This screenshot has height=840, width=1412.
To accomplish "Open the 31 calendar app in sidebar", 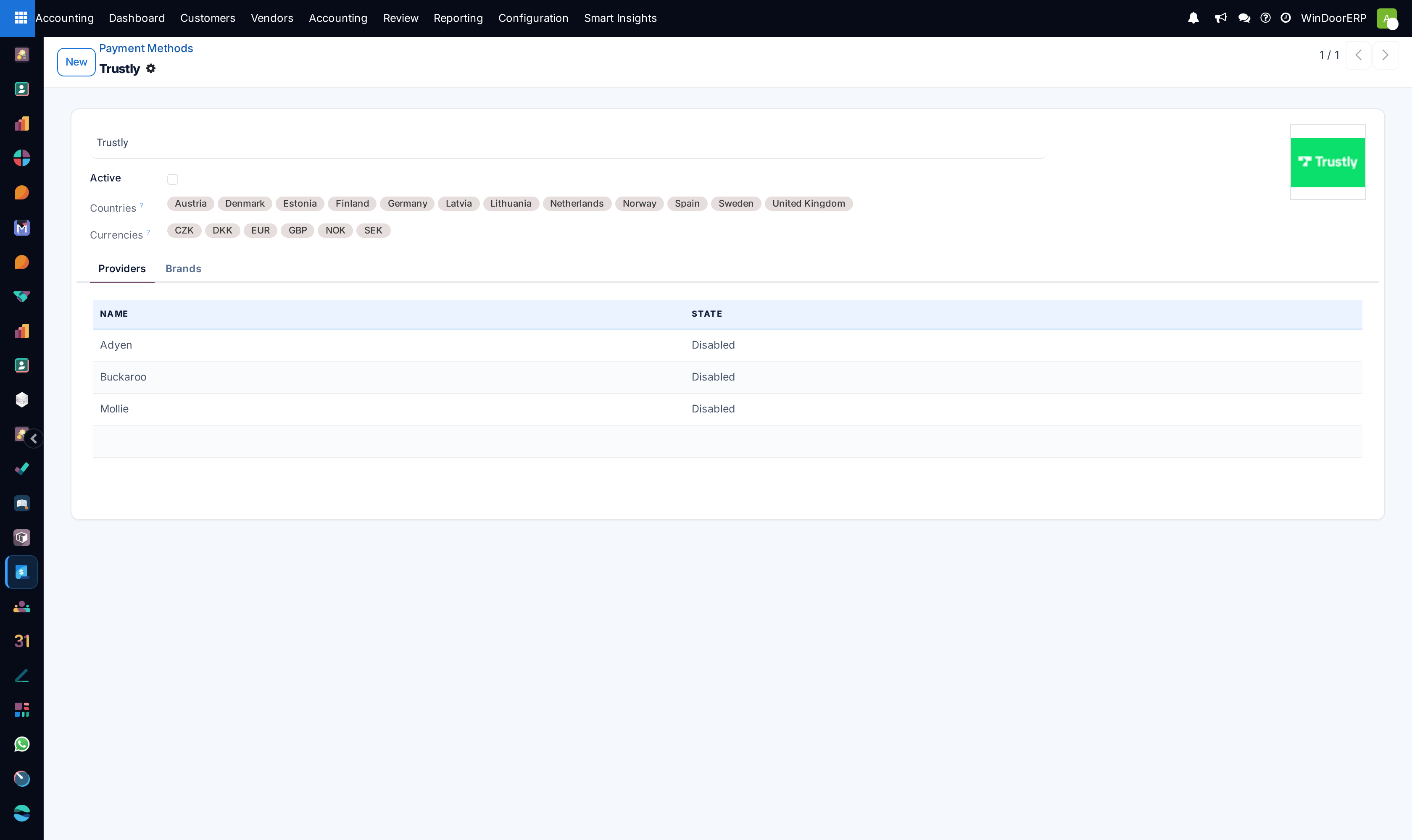I will click(21, 641).
